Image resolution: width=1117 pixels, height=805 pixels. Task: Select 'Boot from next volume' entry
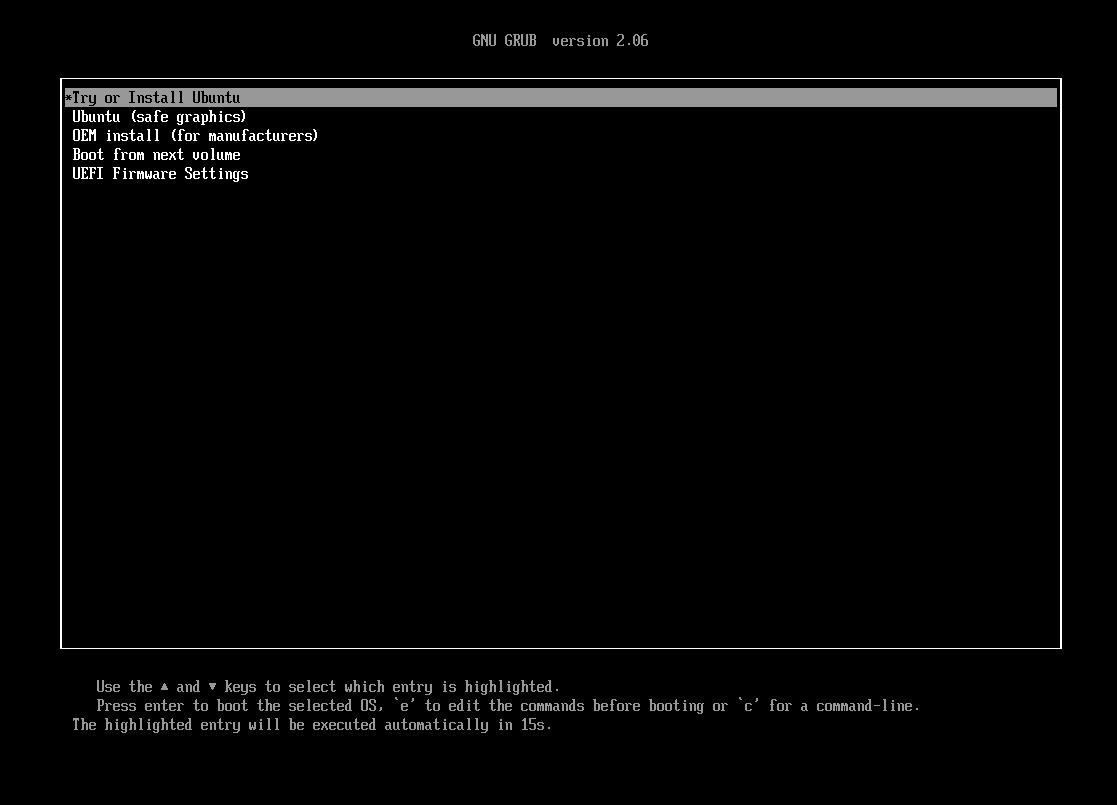click(156, 155)
